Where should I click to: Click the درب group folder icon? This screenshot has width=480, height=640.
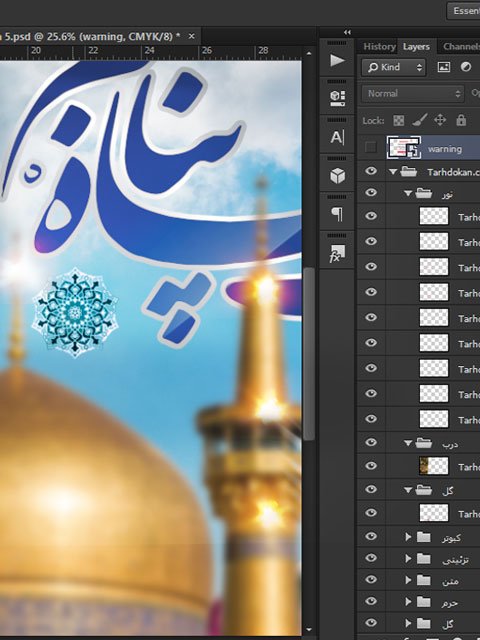click(x=424, y=443)
